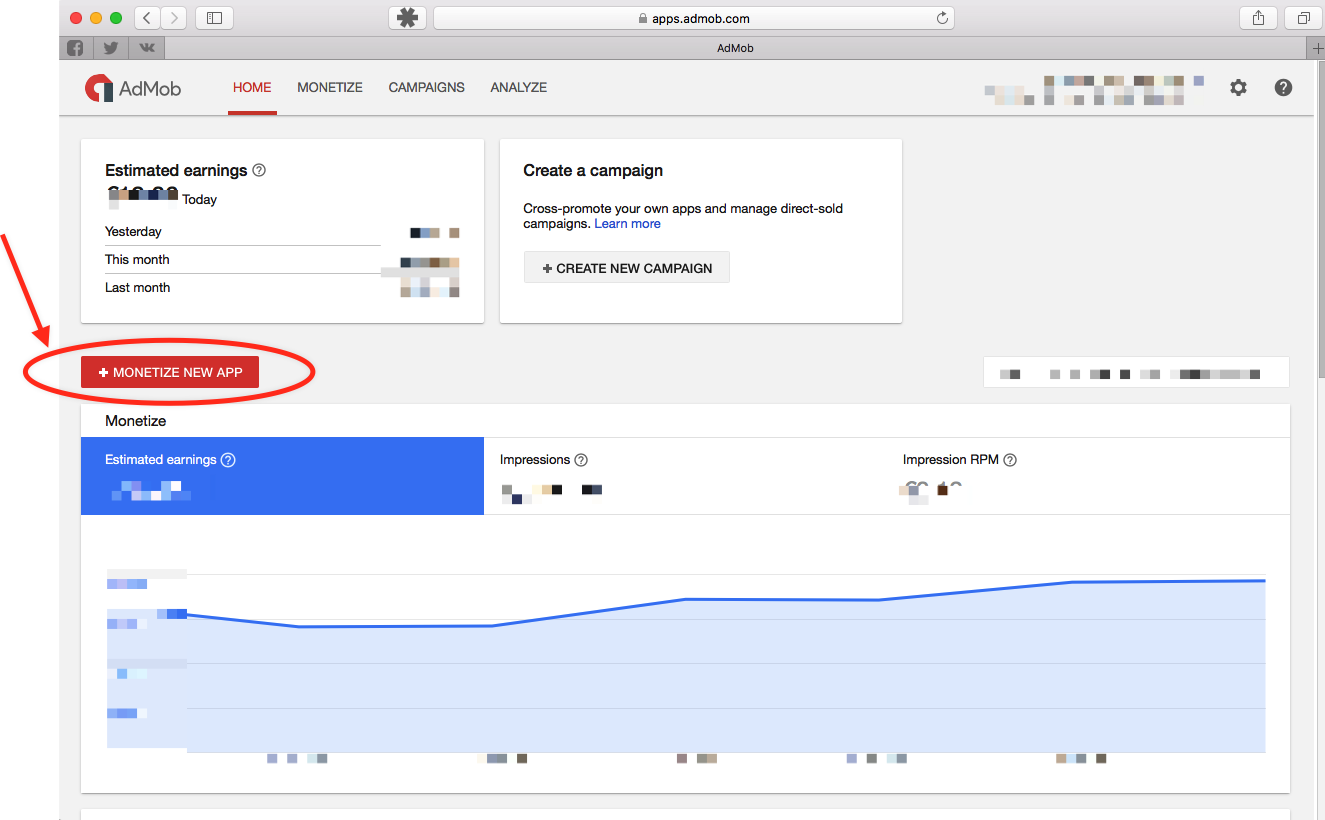The image size is (1325, 820).
Task: Show all tabs button in Safari
Action: click(1303, 18)
